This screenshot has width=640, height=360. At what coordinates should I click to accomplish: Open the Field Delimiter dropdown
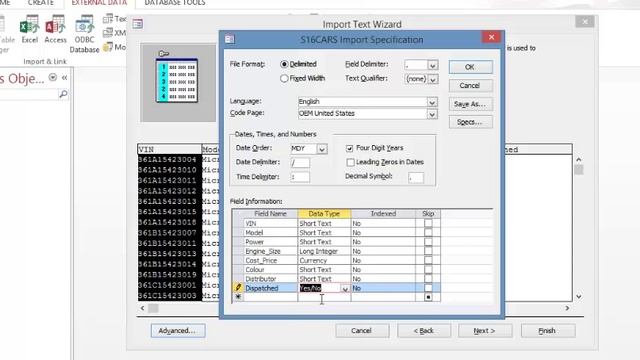pyautogui.click(x=433, y=65)
